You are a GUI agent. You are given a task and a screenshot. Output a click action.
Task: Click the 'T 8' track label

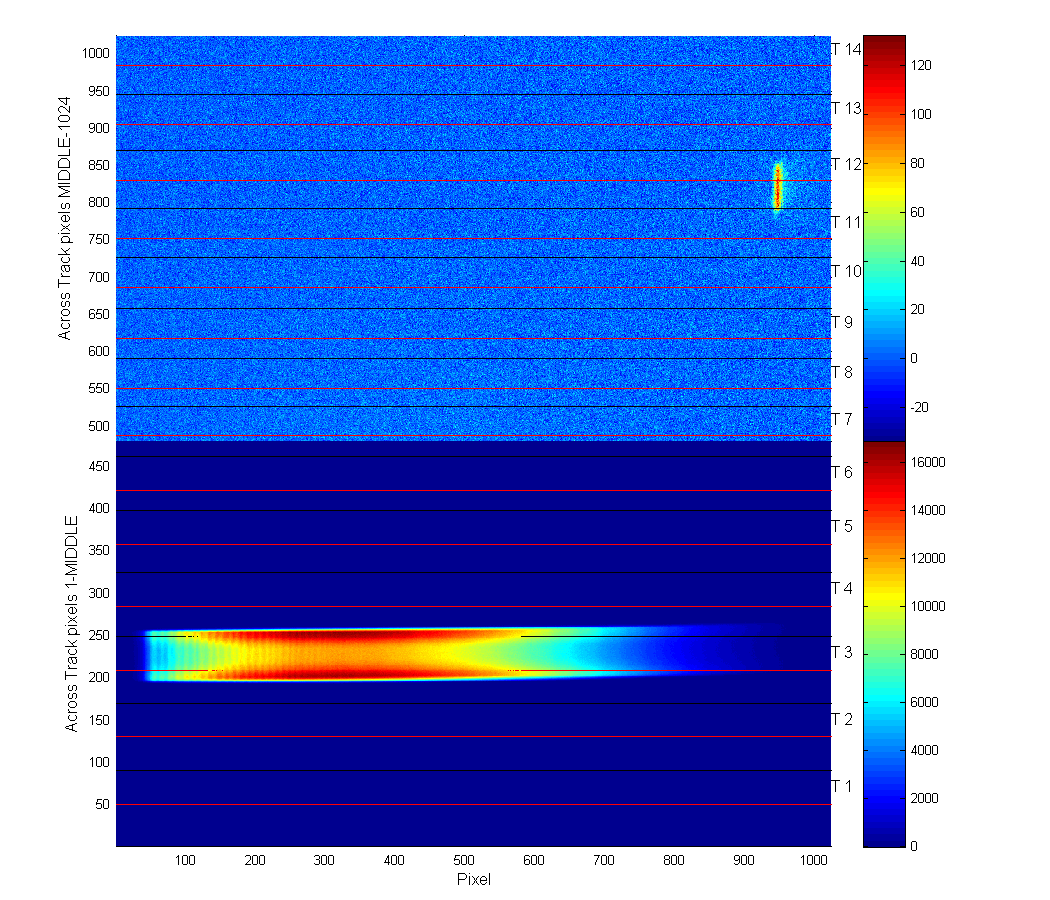tap(842, 372)
